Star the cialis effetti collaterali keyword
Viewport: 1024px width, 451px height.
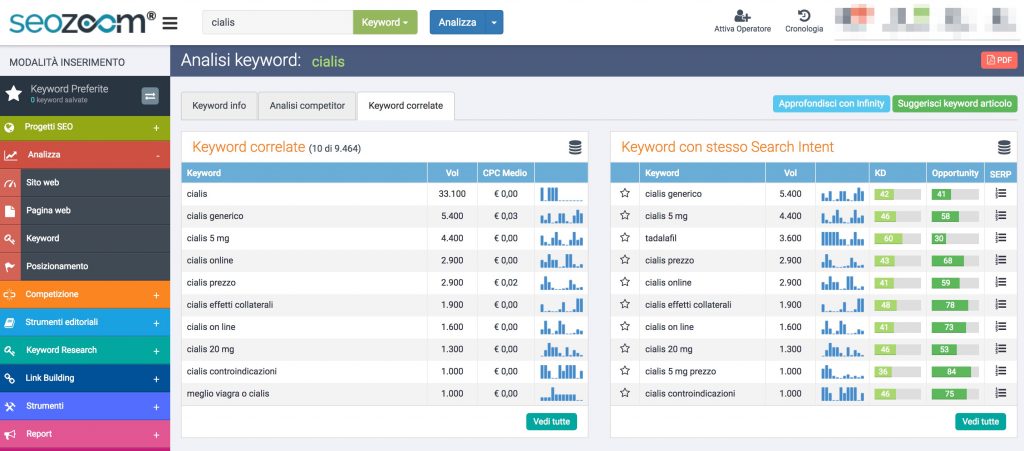tap(625, 304)
